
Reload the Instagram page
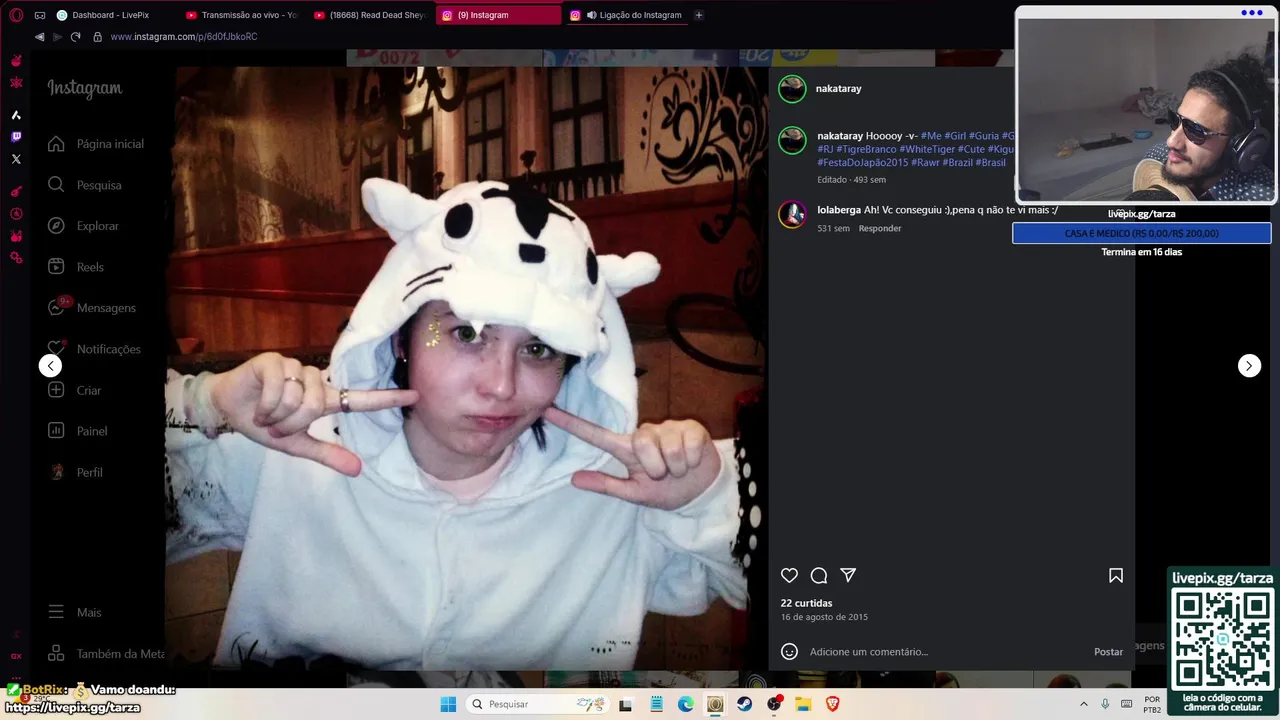(75, 37)
